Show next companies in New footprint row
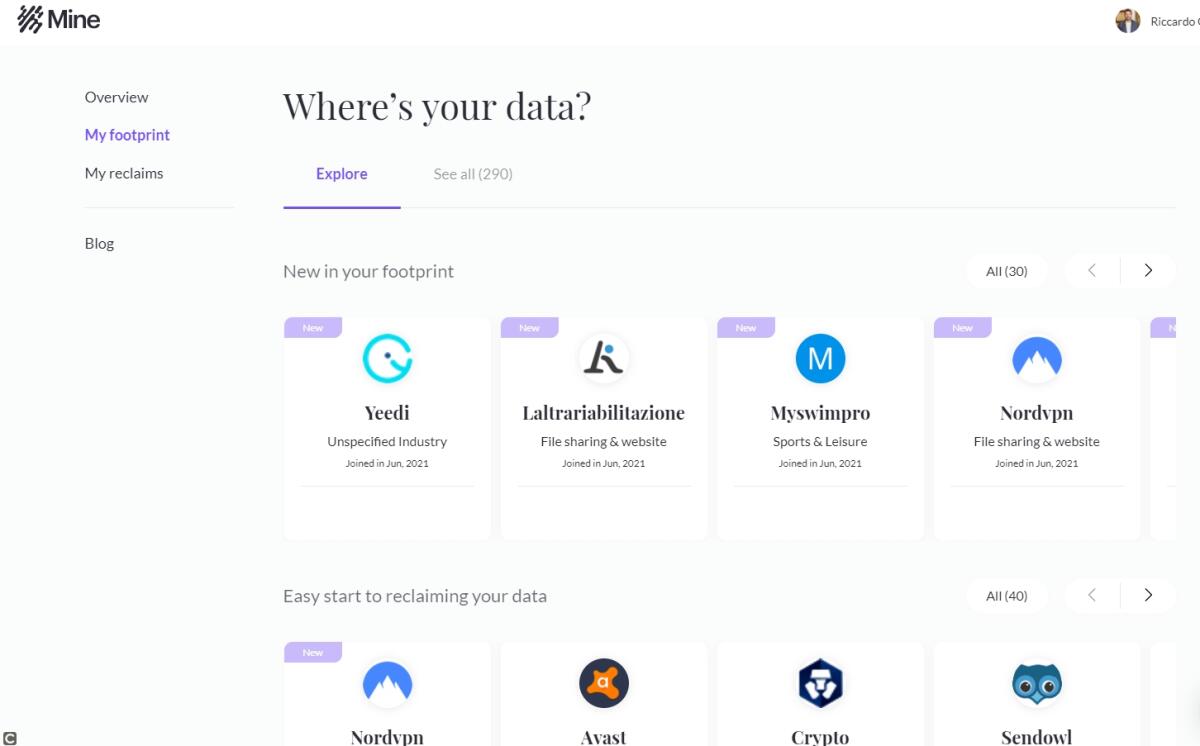The height and width of the screenshot is (746, 1200). 1148,271
